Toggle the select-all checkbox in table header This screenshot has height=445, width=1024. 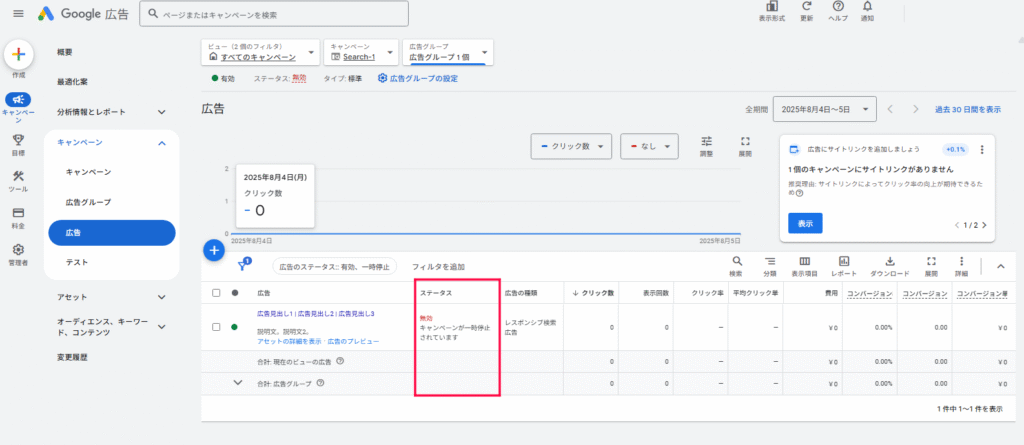216,293
